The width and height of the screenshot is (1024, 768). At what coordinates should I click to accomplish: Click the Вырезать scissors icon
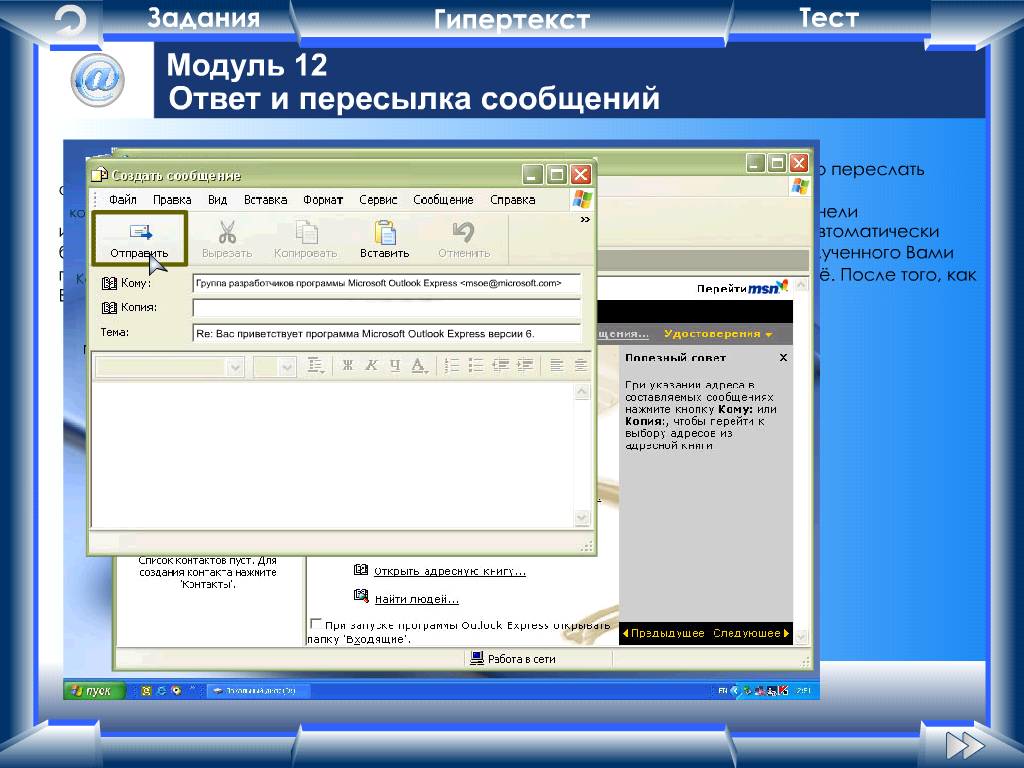coord(227,232)
